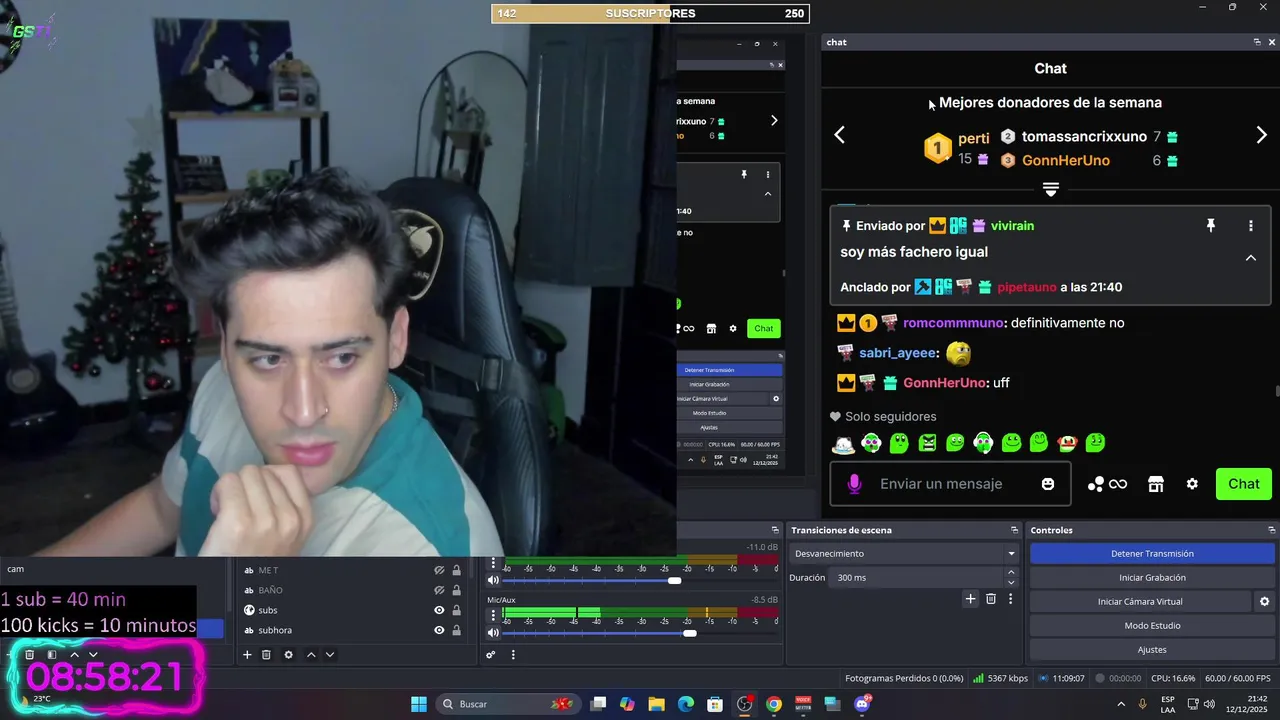Open Discord from the taskbar

(862, 704)
